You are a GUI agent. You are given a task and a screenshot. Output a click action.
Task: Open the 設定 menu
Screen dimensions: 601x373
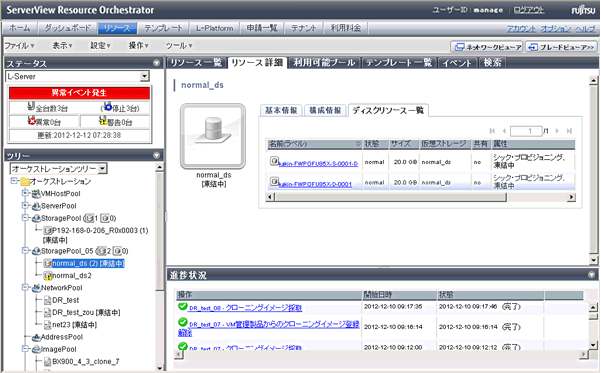pos(100,46)
